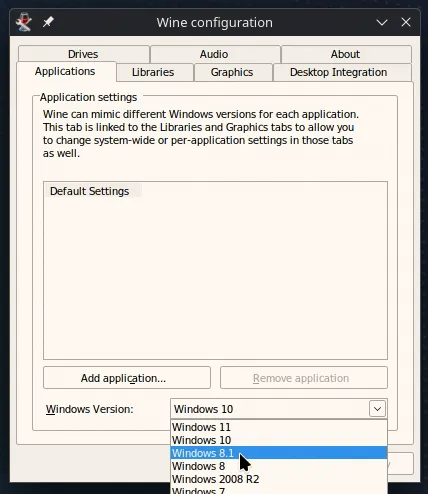Click the Wine glass window icon
This screenshot has height=494, width=428.
(24, 22)
